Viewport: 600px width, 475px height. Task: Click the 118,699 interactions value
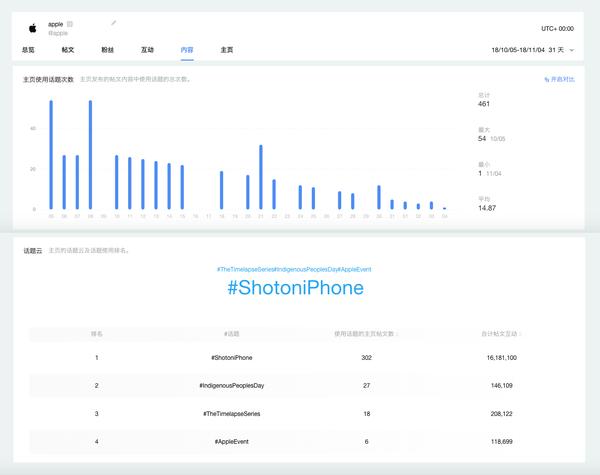click(x=501, y=442)
